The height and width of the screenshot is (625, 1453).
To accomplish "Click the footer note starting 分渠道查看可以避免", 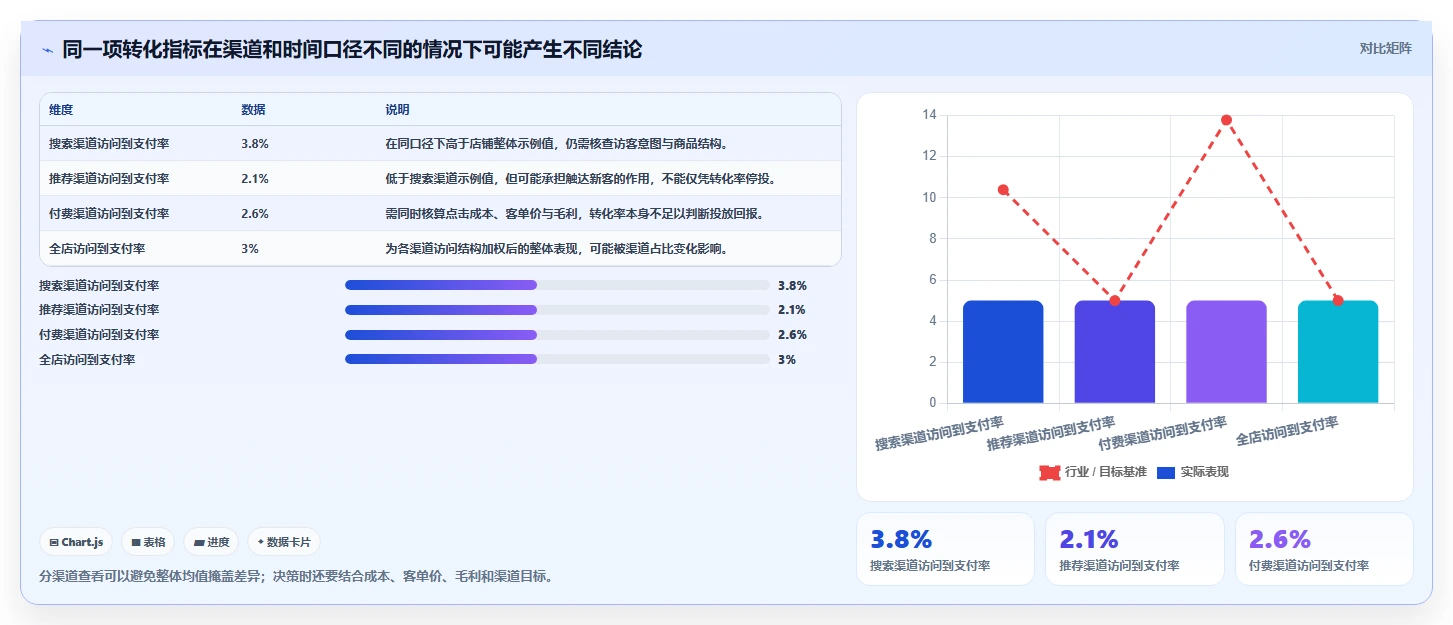I will [x=296, y=576].
